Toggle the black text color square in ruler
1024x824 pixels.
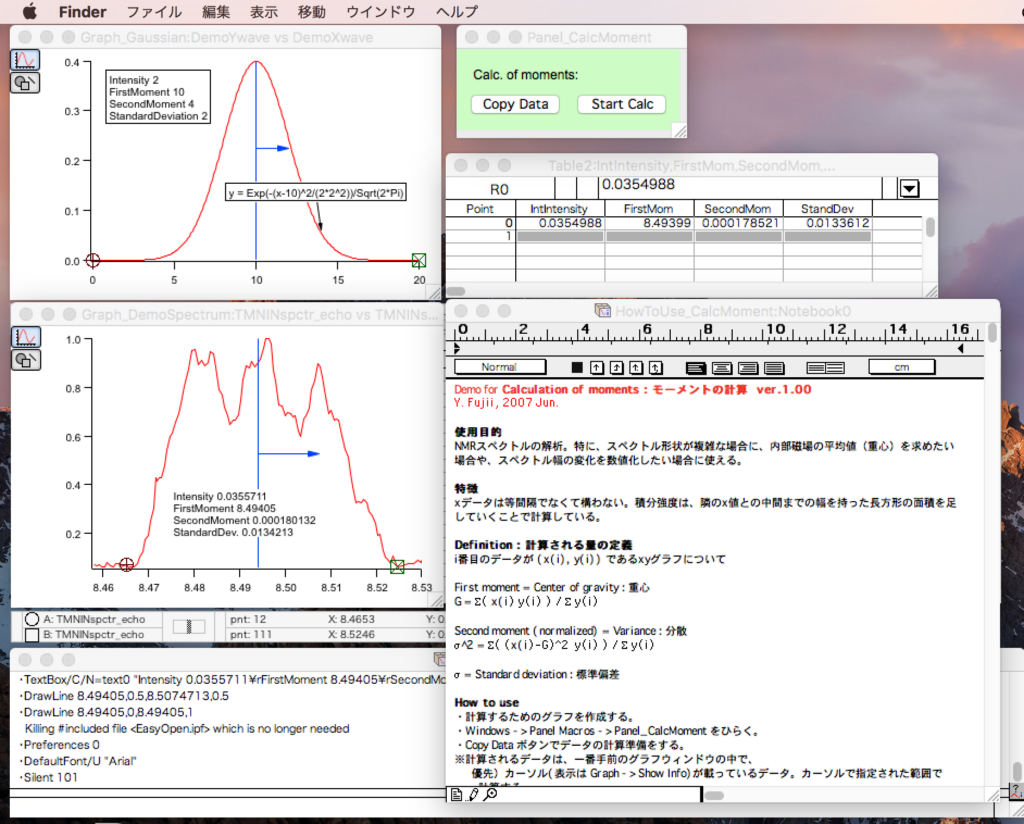pos(576,367)
